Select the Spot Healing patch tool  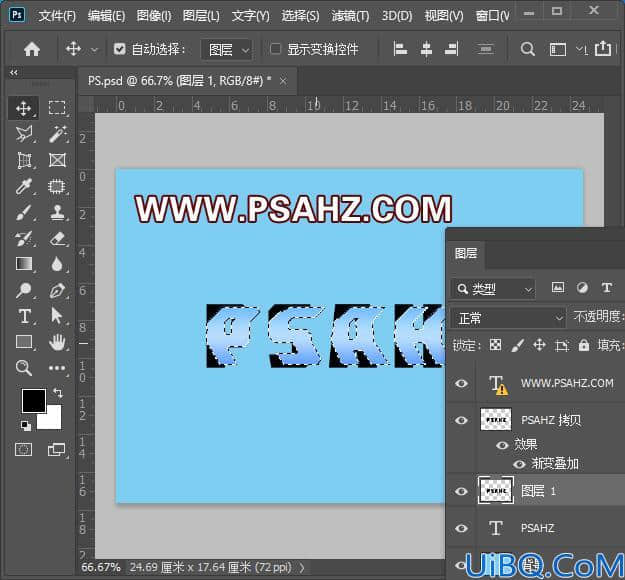[x=57, y=186]
